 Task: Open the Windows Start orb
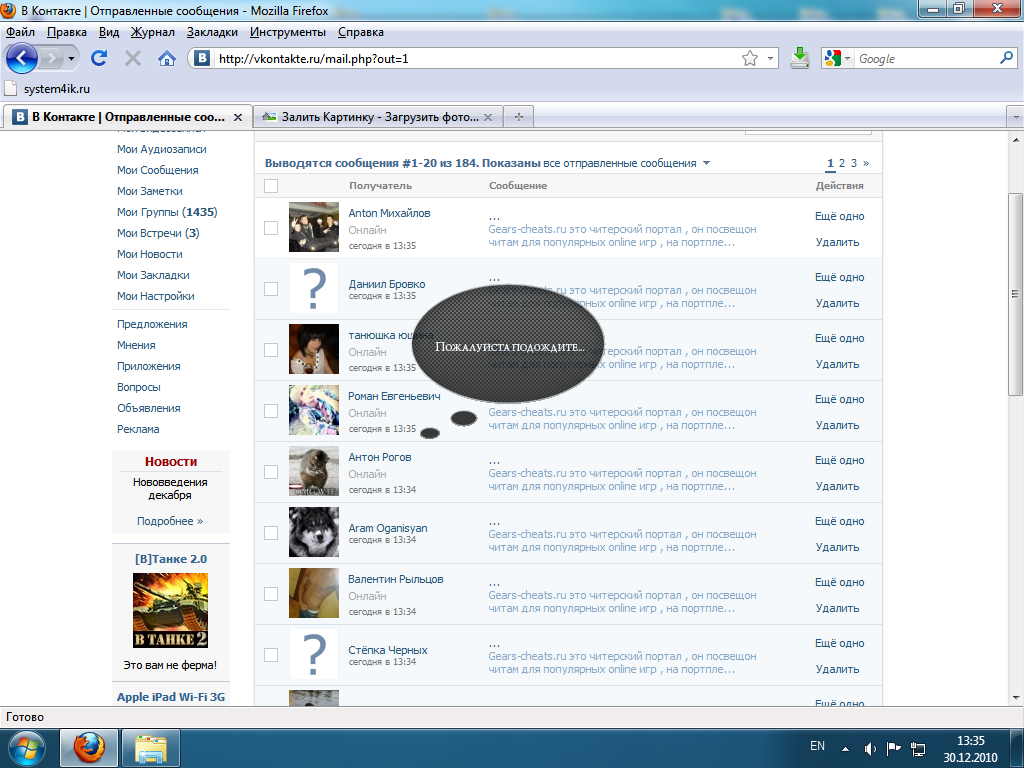click(26, 748)
